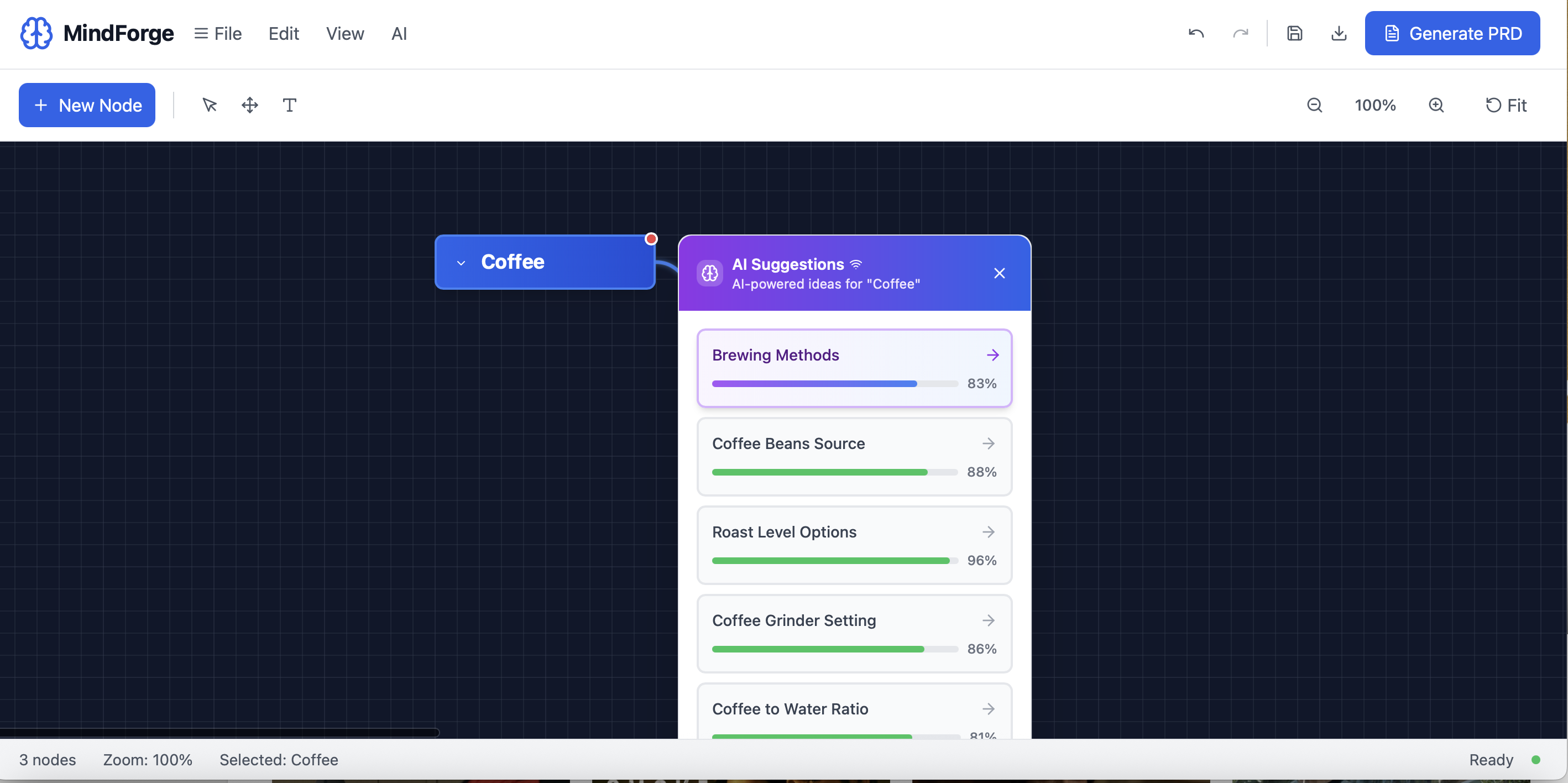Open the View menu
Image resolution: width=1568 pixels, height=783 pixels.
(344, 34)
